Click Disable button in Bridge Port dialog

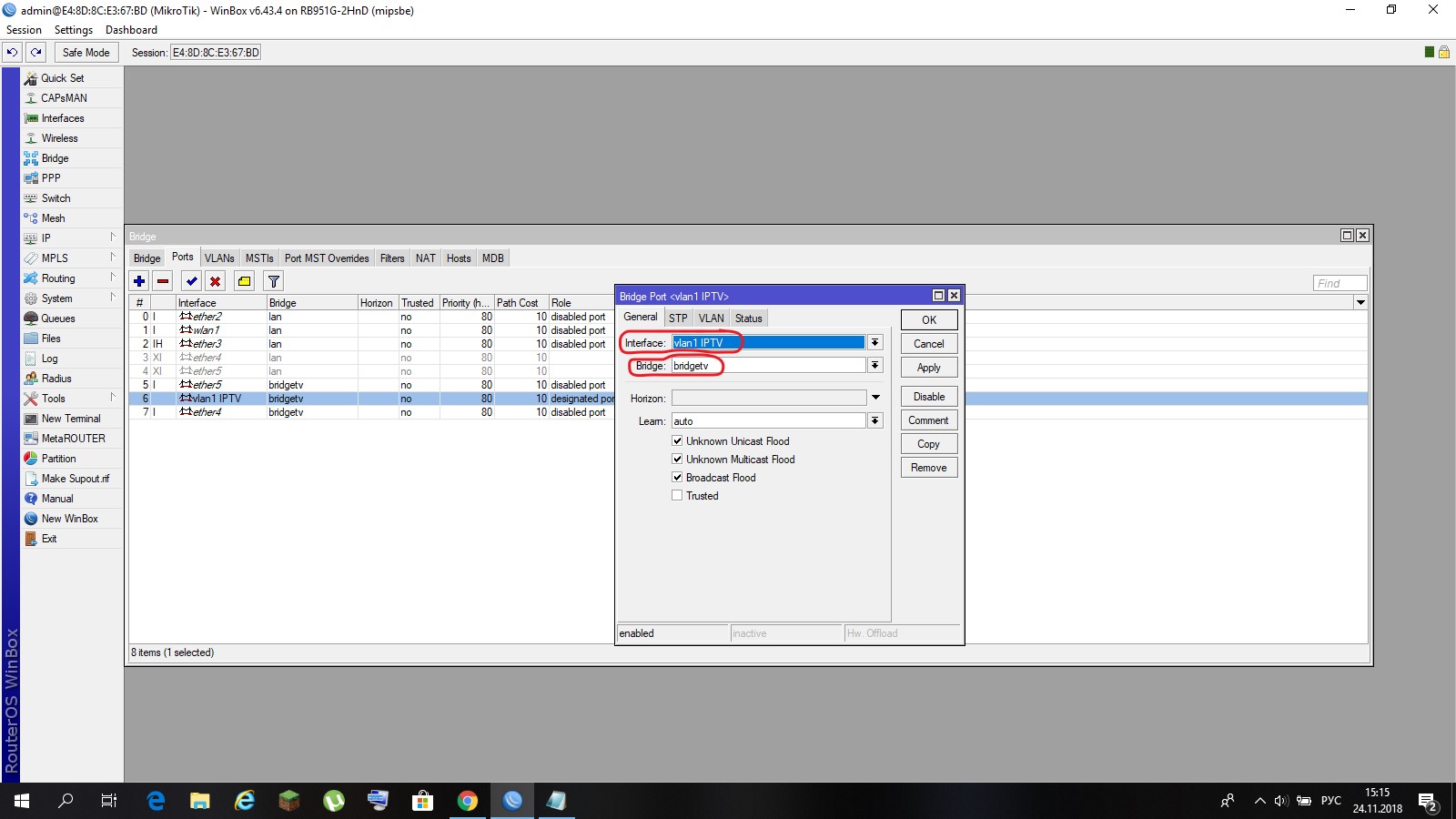click(x=929, y=397)
